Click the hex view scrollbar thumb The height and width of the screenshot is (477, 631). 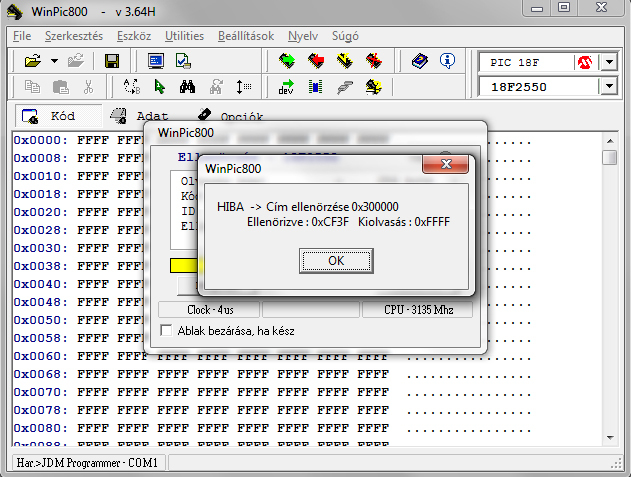click(610, 157)
